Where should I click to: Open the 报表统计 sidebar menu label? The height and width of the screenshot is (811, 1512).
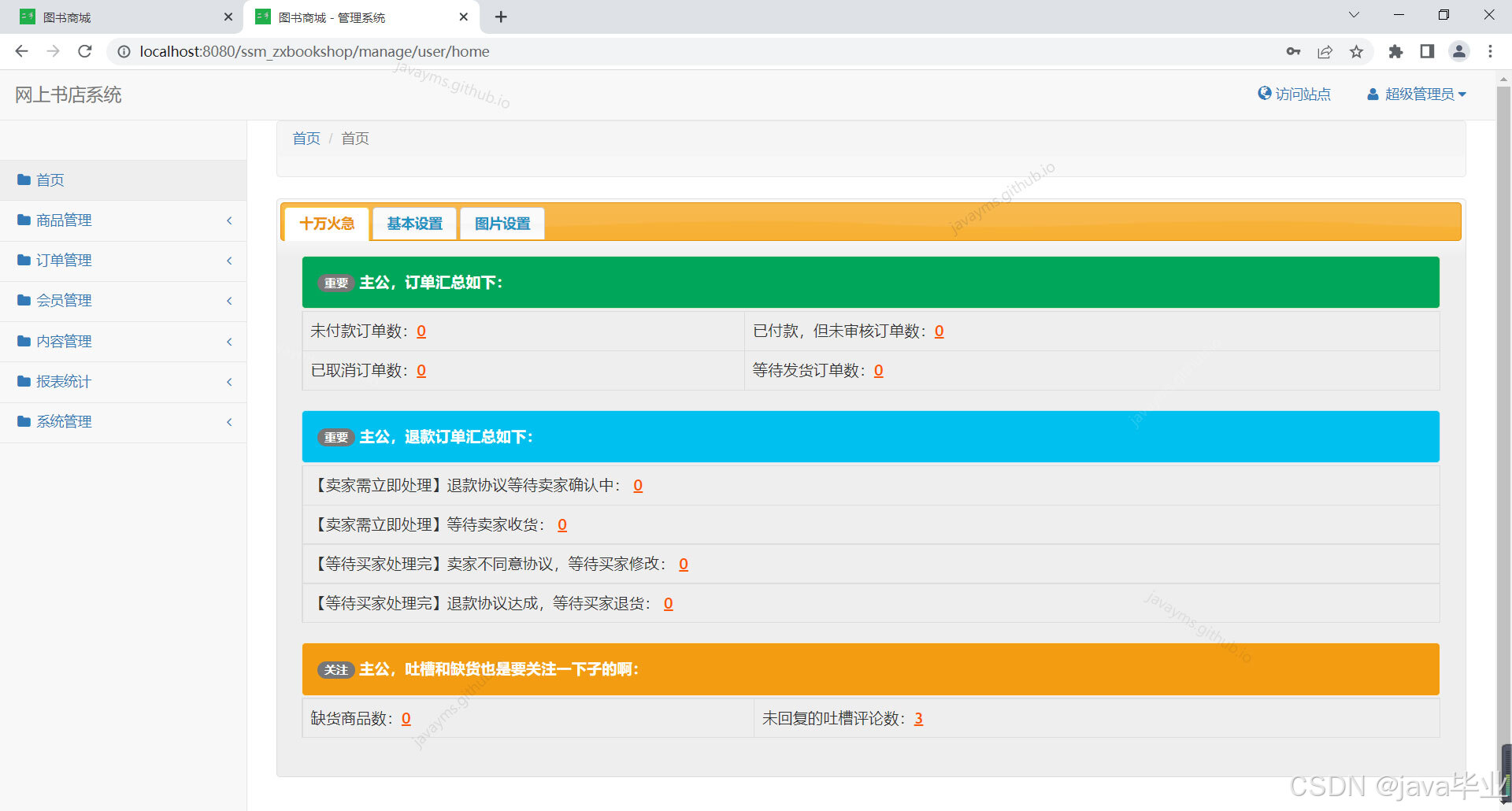pyautogui.click(x=64, y=382)
